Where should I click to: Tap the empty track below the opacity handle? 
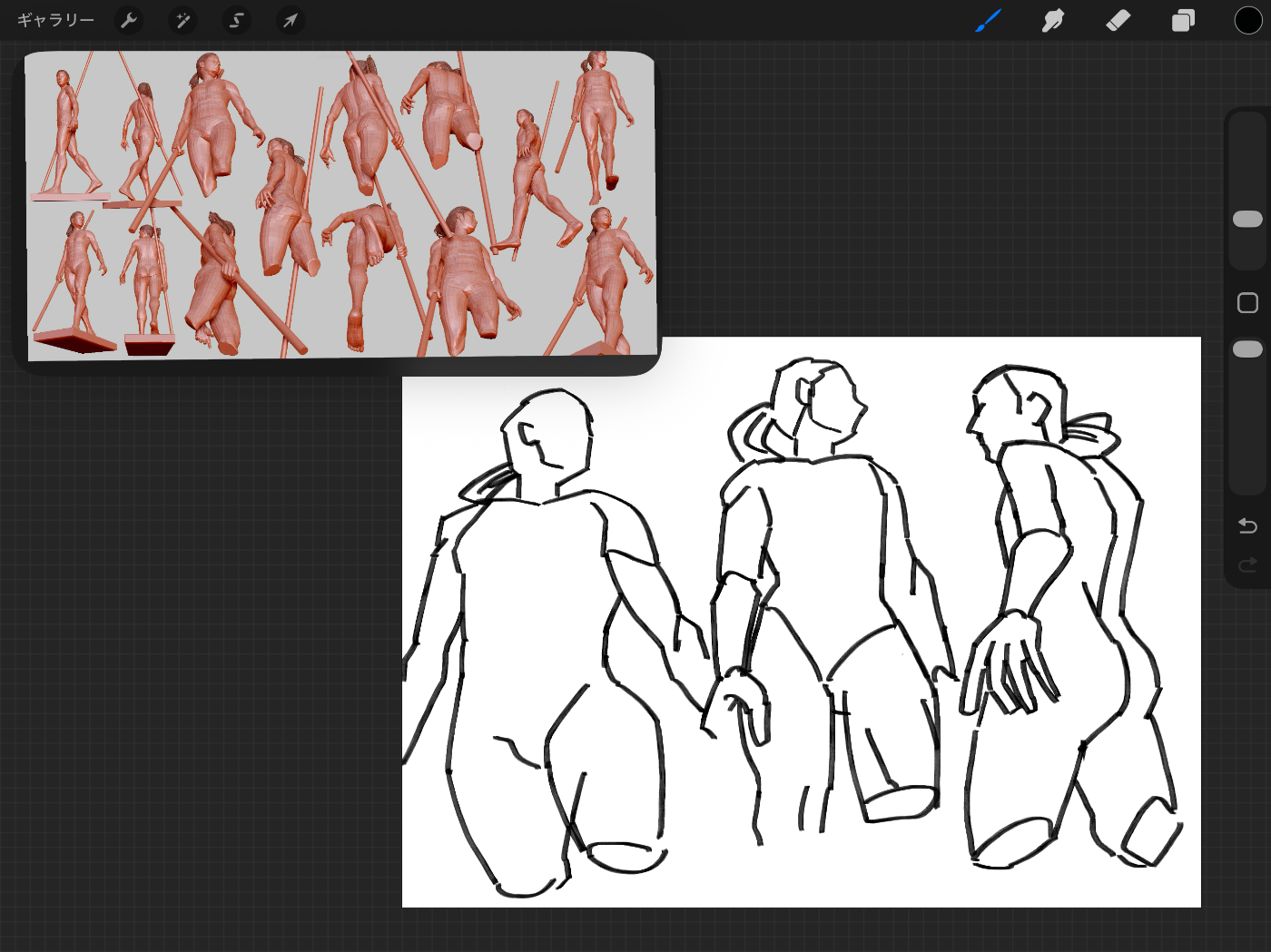[1247, 427]
